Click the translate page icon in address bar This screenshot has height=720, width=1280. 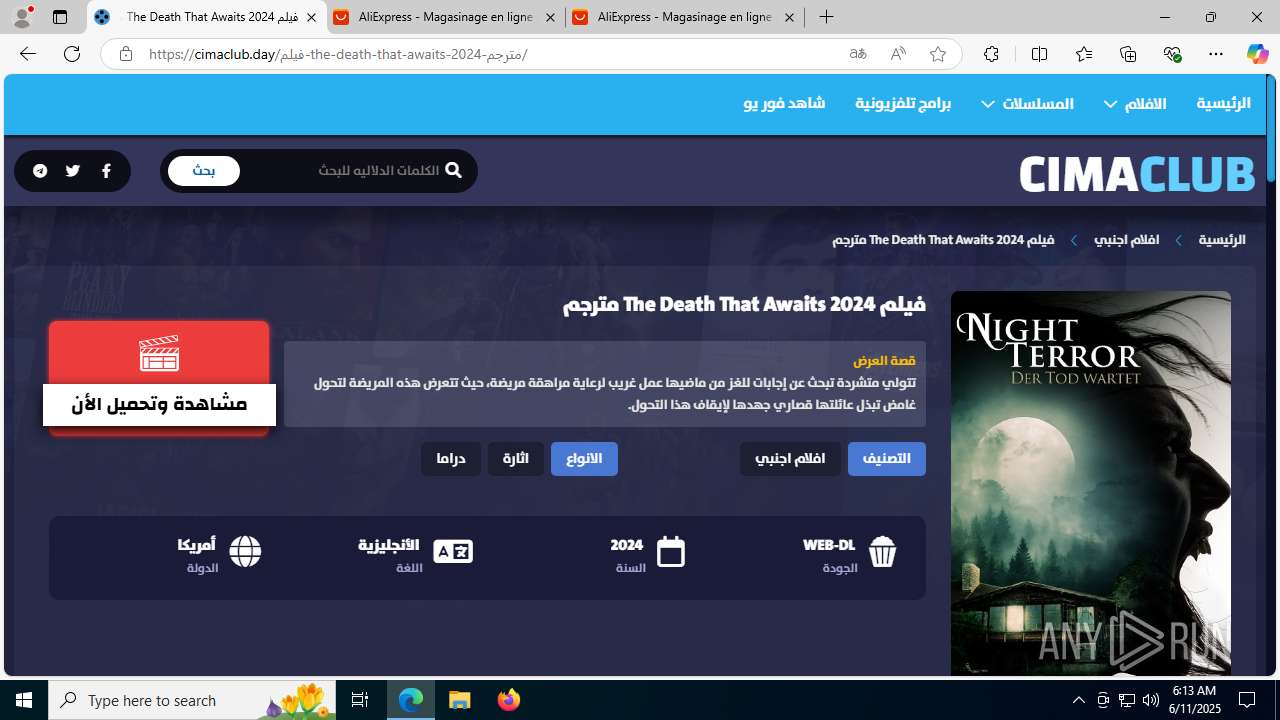tap(858, 54)
